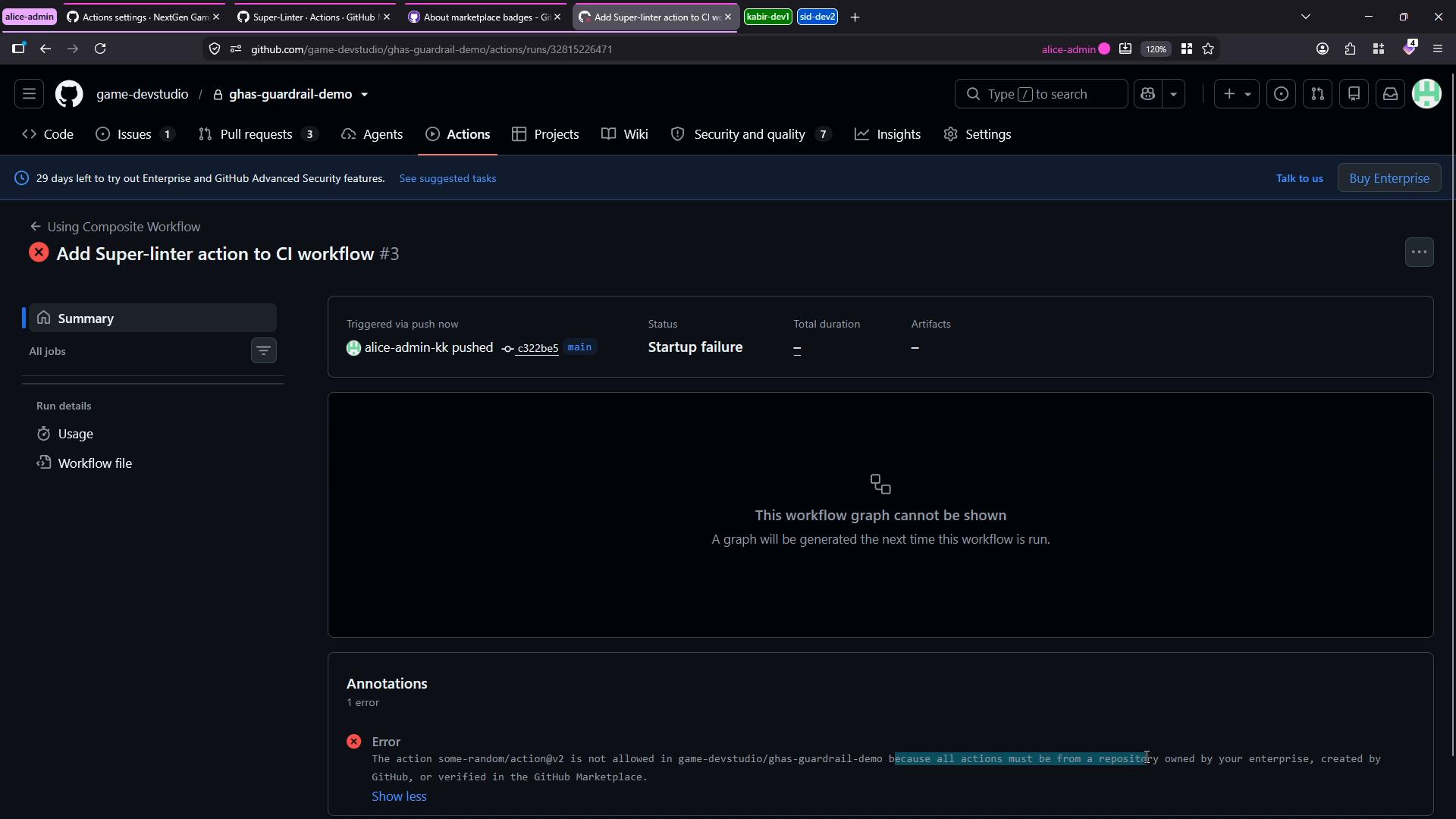Screen dimensions: 1456x819
Task: Expand the Copilot dropdown arrow in header
Action: point(1173,94)
